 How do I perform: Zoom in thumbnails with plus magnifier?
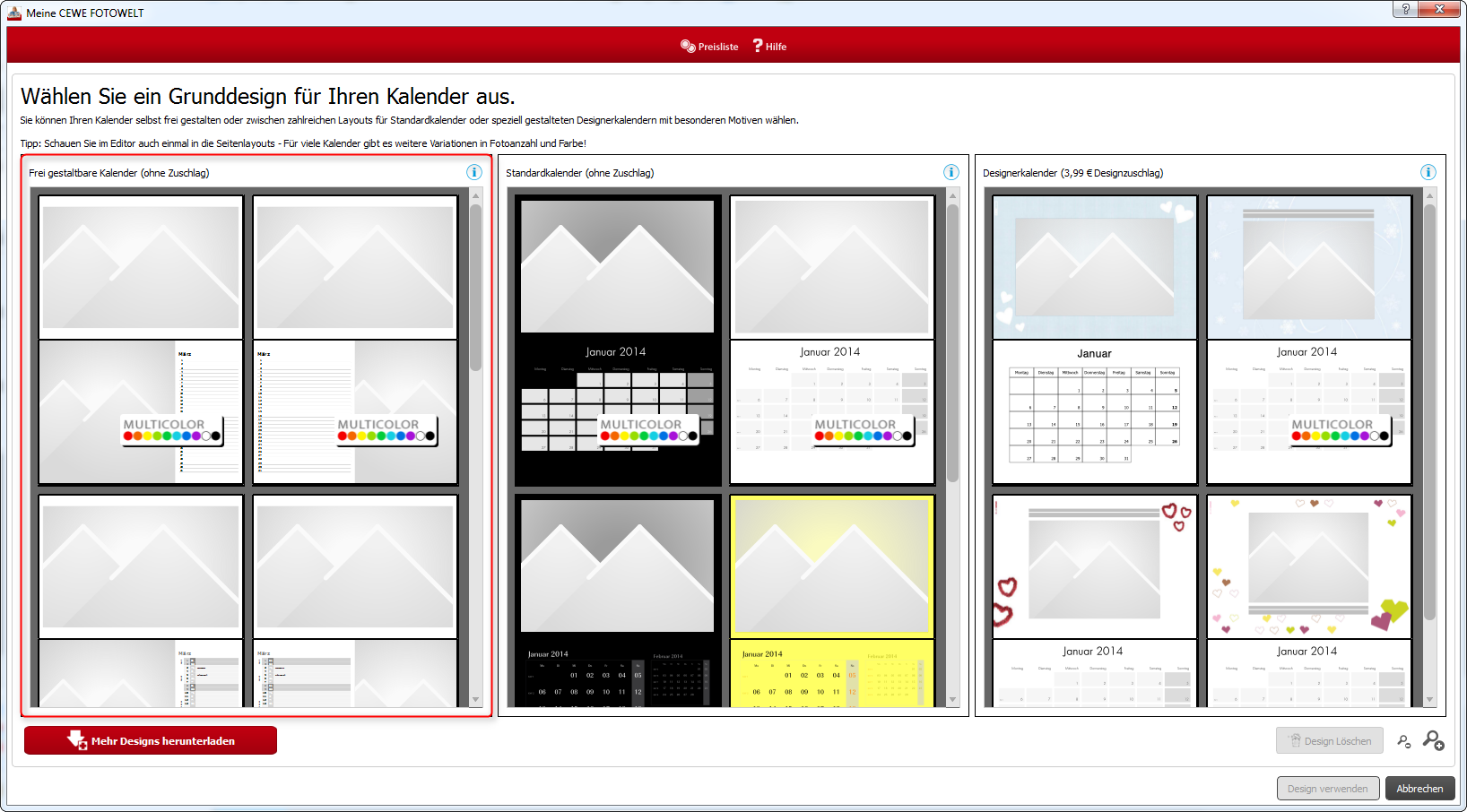click(x=1433, y=740)
